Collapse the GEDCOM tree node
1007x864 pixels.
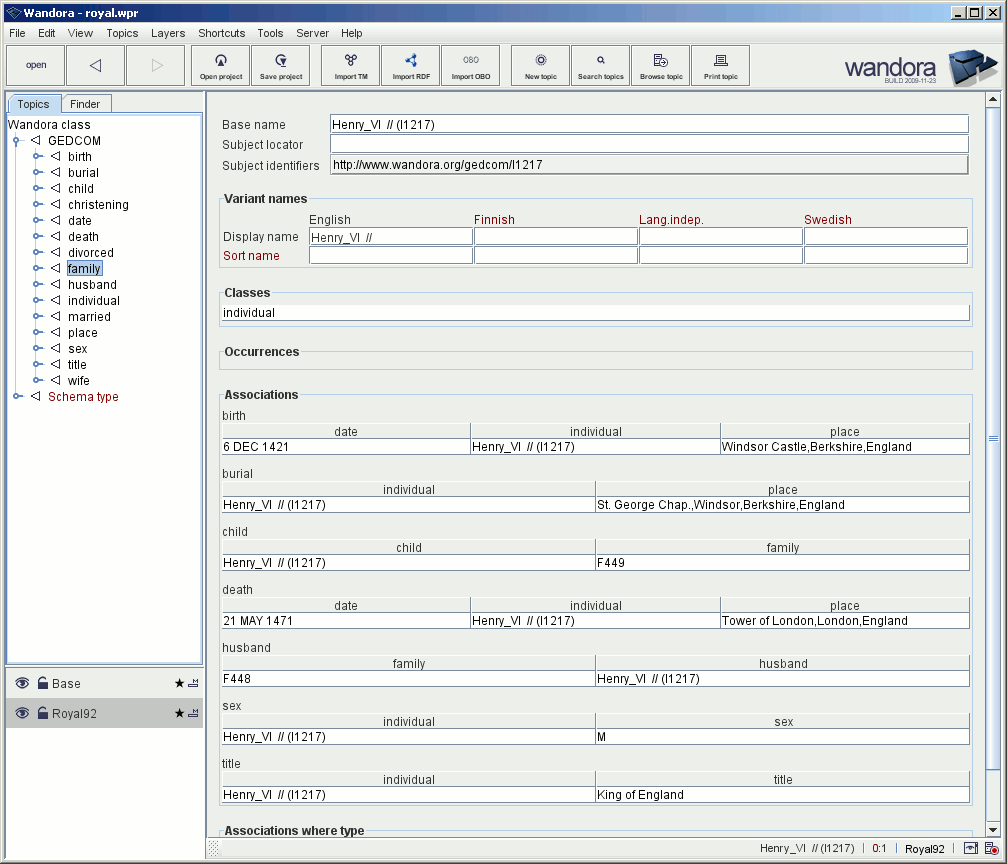(x=17, y=141)
